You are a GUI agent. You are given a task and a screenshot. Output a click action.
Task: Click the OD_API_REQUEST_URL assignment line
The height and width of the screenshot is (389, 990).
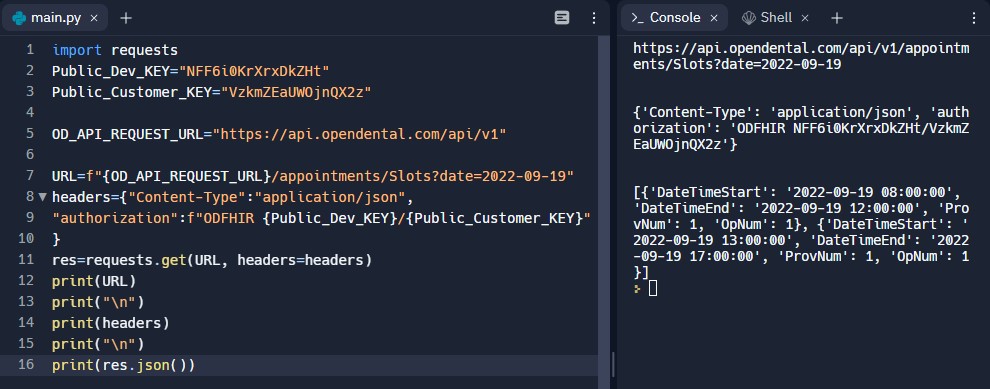[279, 134]
